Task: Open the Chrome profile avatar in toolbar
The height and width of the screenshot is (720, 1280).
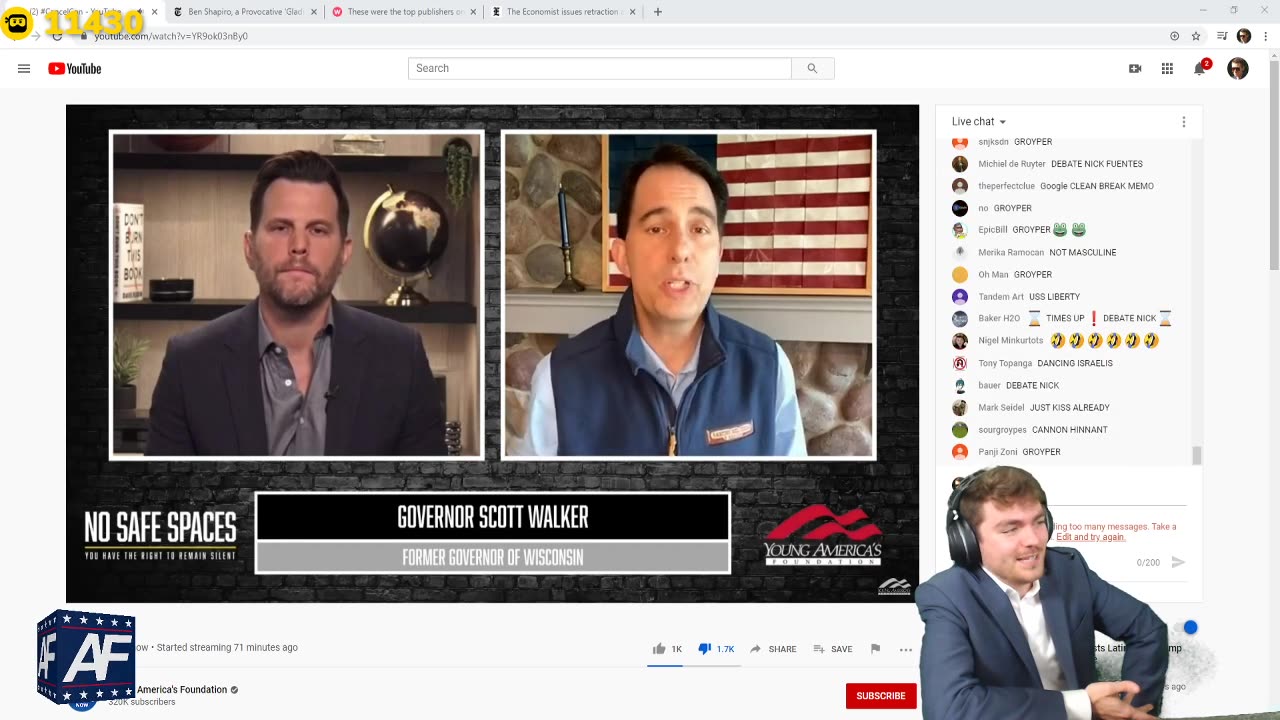Action: click(1244, 36)
